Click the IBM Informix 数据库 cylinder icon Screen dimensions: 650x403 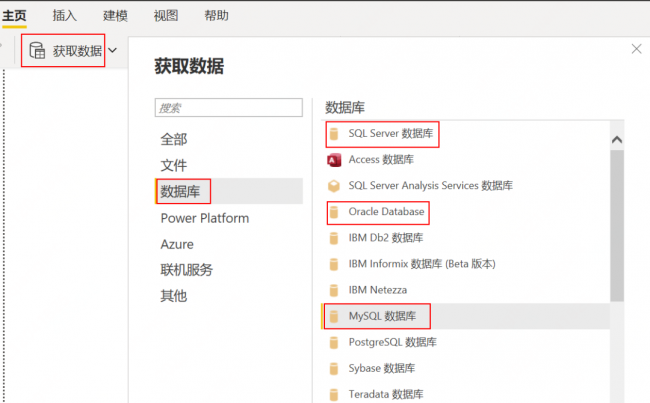[x=334, y=265]
